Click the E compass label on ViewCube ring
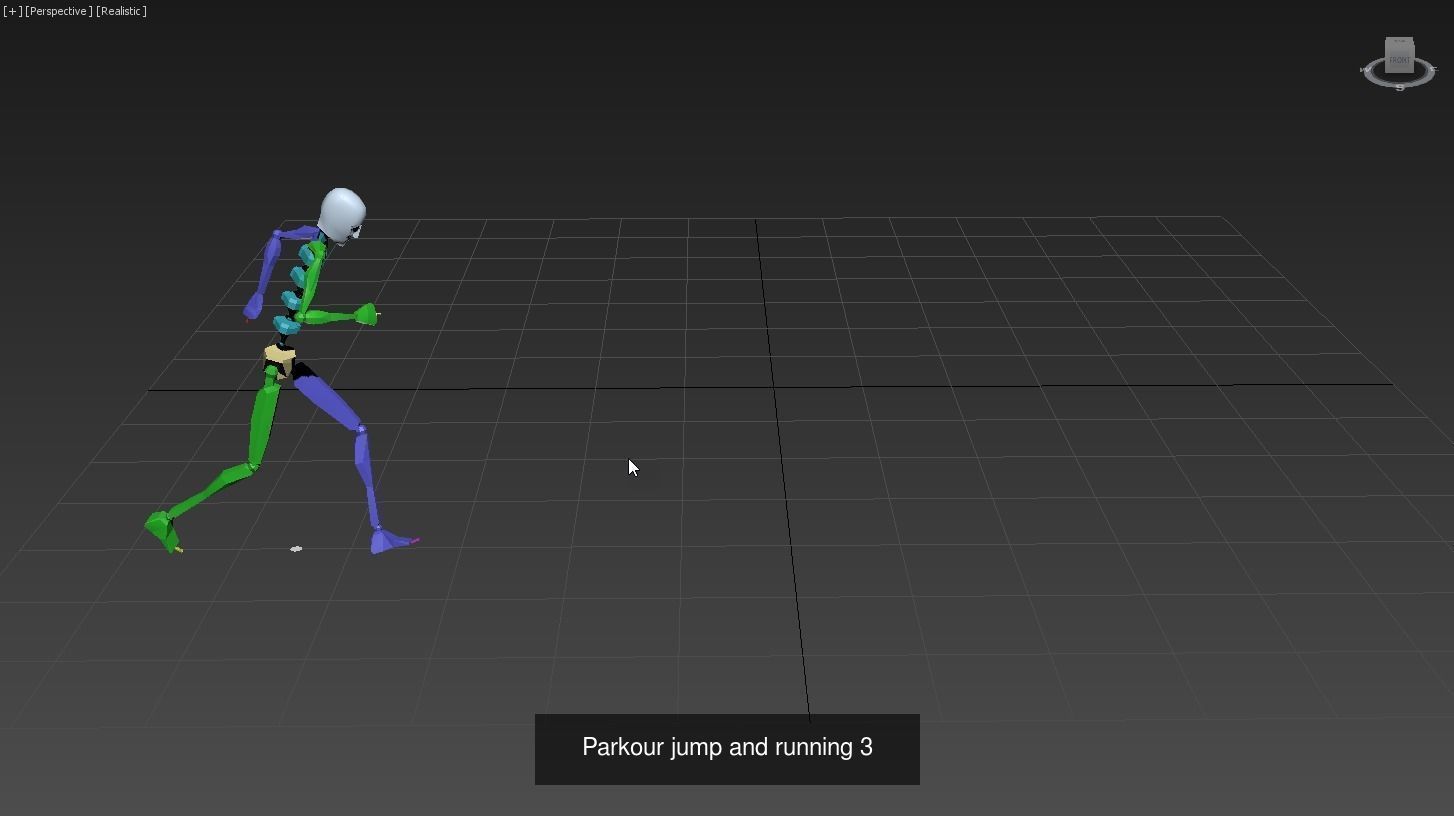The height and width of the screenshot is (816, 1454). point(1434,69)
